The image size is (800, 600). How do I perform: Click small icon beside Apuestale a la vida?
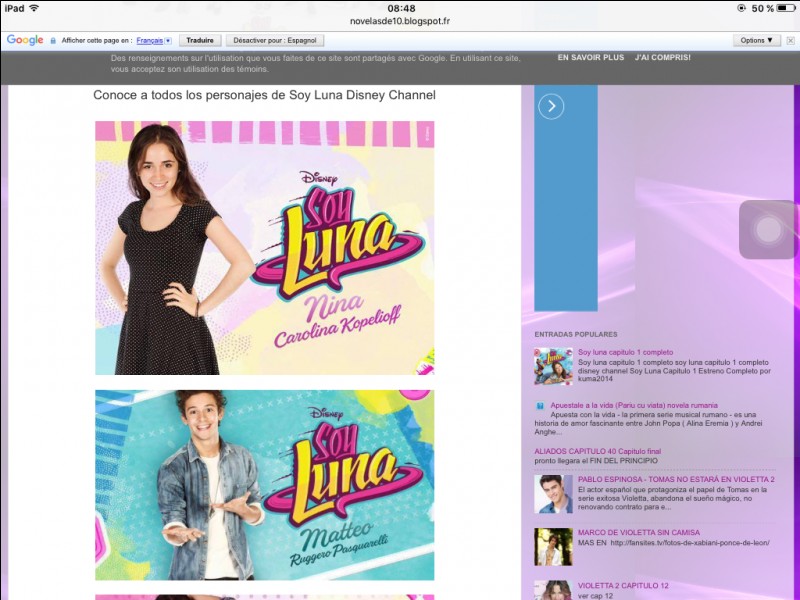tap(540, 406)
